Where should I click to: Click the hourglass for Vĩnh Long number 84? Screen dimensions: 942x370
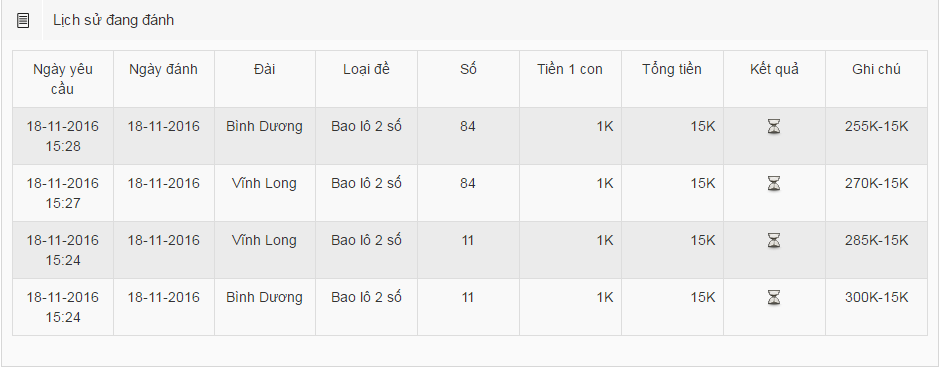tap(774, 184)
